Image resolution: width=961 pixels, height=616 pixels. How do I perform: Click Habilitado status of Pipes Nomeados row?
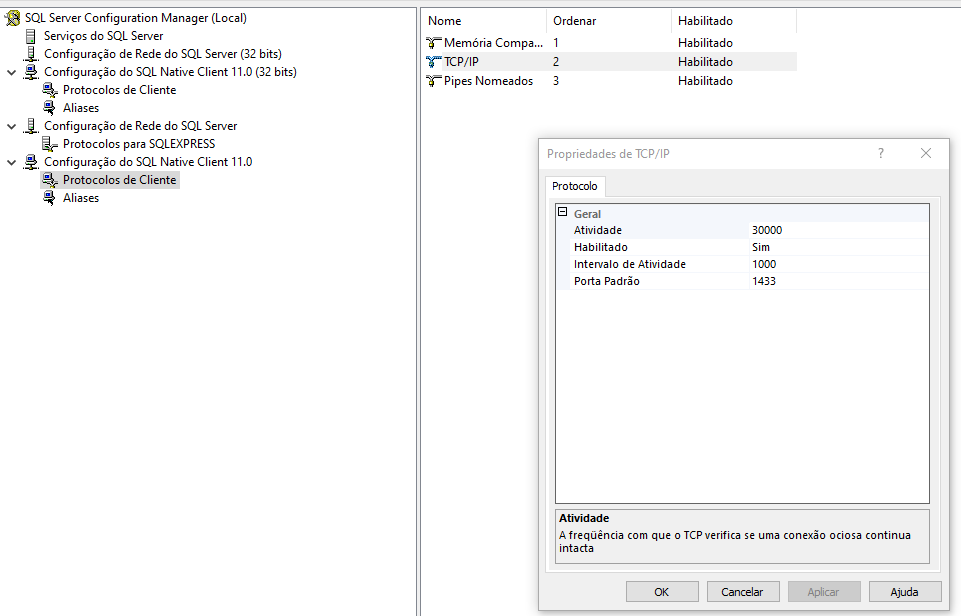705,81
